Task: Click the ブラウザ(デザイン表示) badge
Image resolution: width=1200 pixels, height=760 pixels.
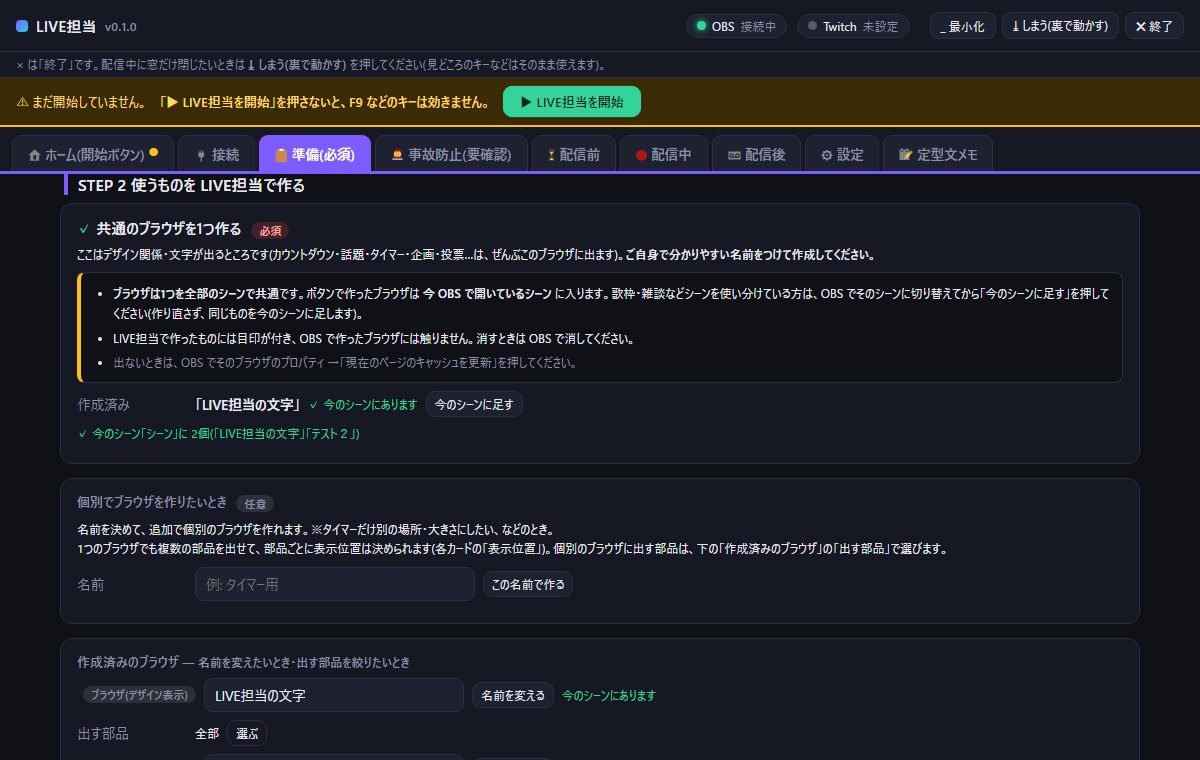Action: point(138,695)
